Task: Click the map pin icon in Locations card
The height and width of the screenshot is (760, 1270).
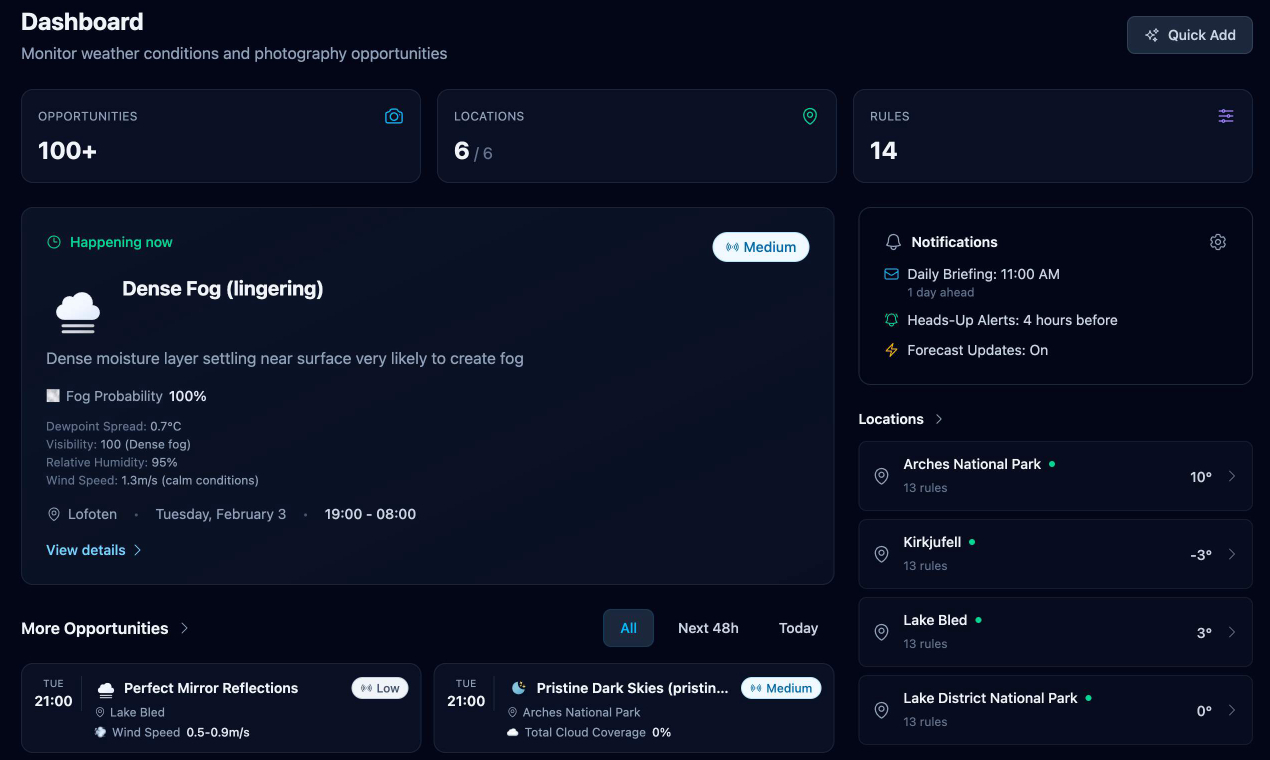Action: [x=810, y=117]
